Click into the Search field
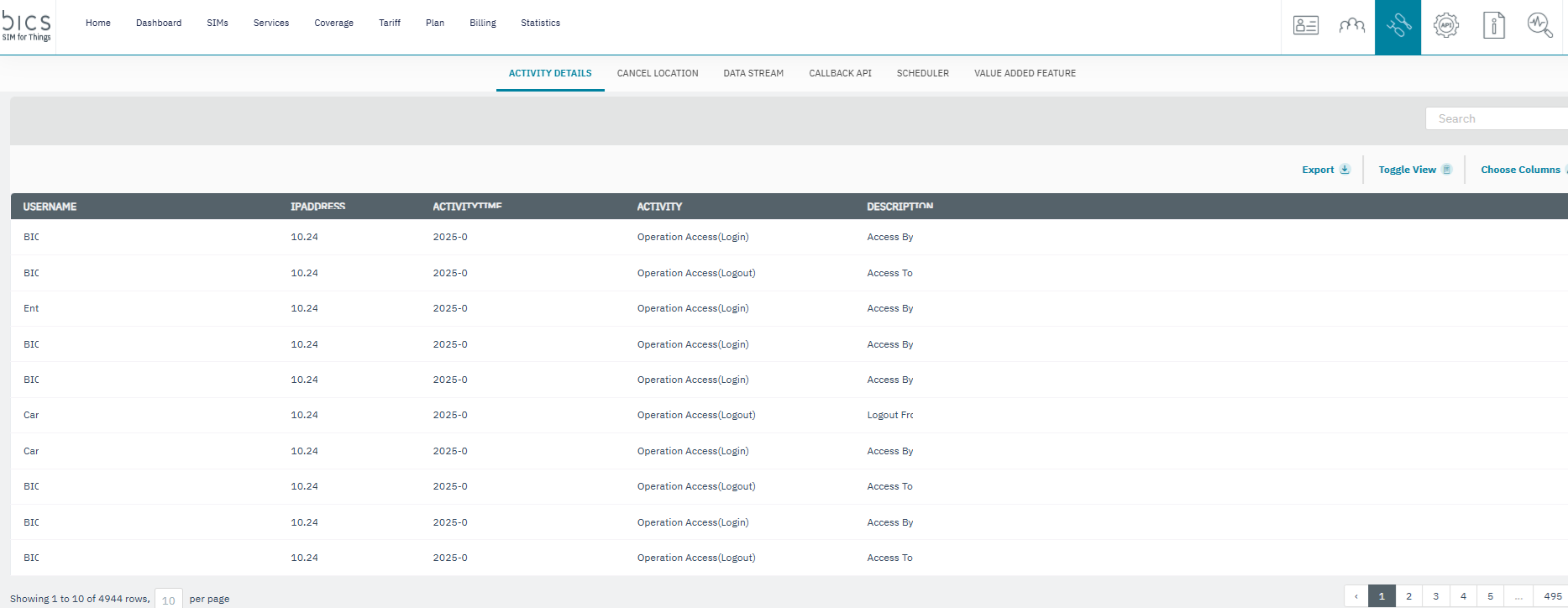 click(1495, 119)
